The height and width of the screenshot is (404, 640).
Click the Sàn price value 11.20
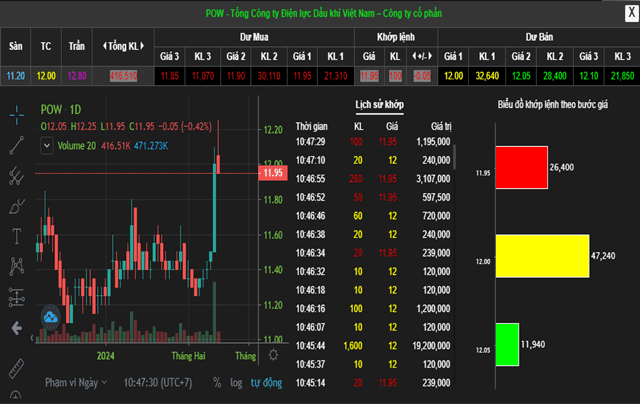tap(16, 76)
